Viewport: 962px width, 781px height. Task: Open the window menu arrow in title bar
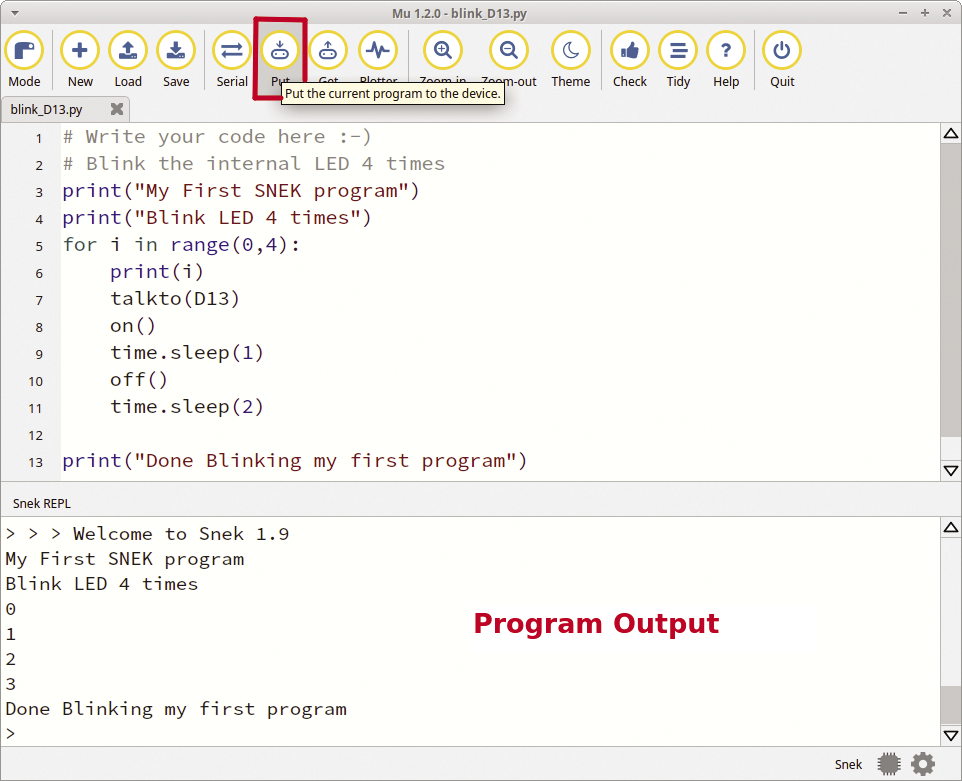(15, 13)
